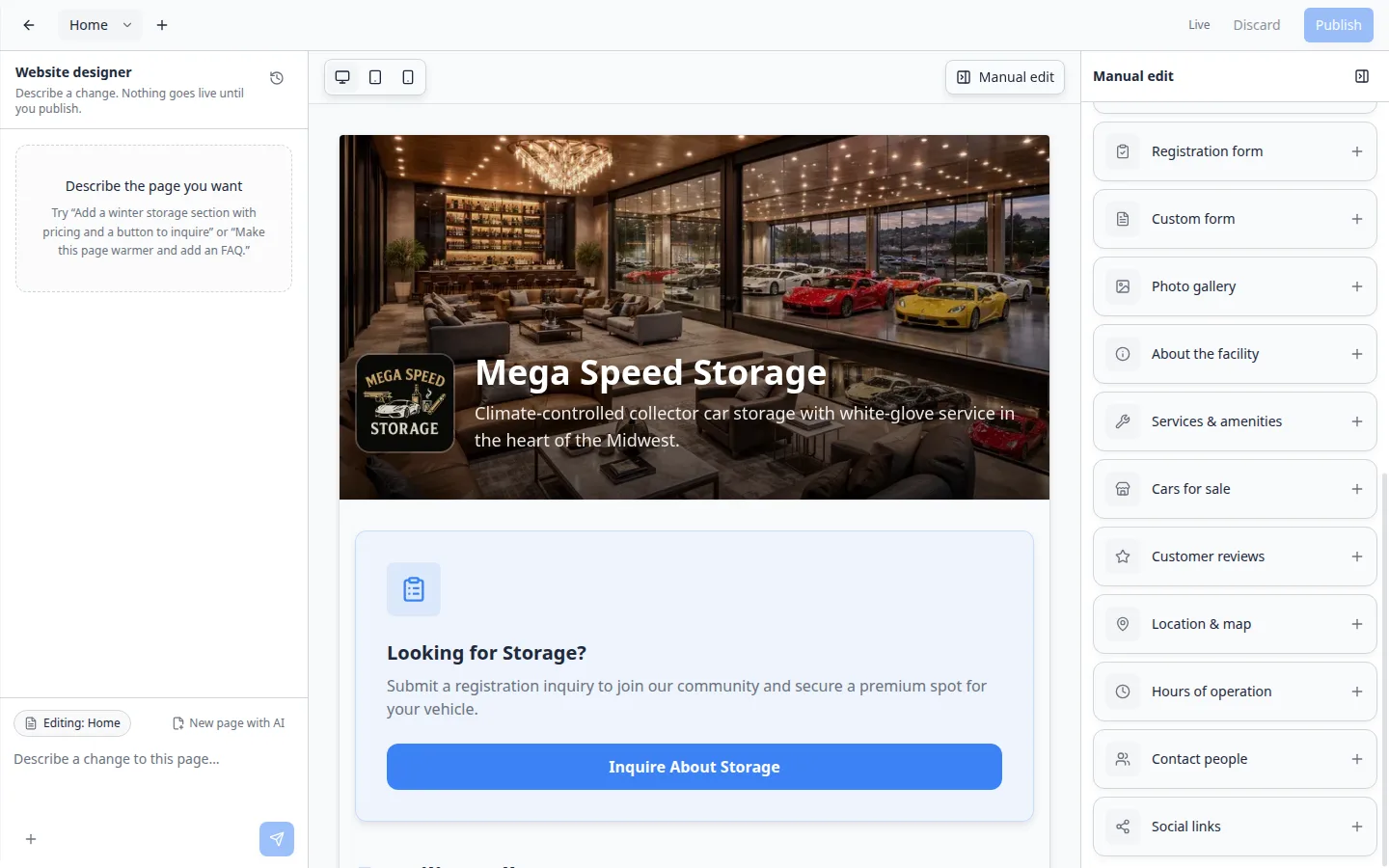1389x868 pixels.
Task: Add the About the facility section
Action: click(x=1357, y=354)
